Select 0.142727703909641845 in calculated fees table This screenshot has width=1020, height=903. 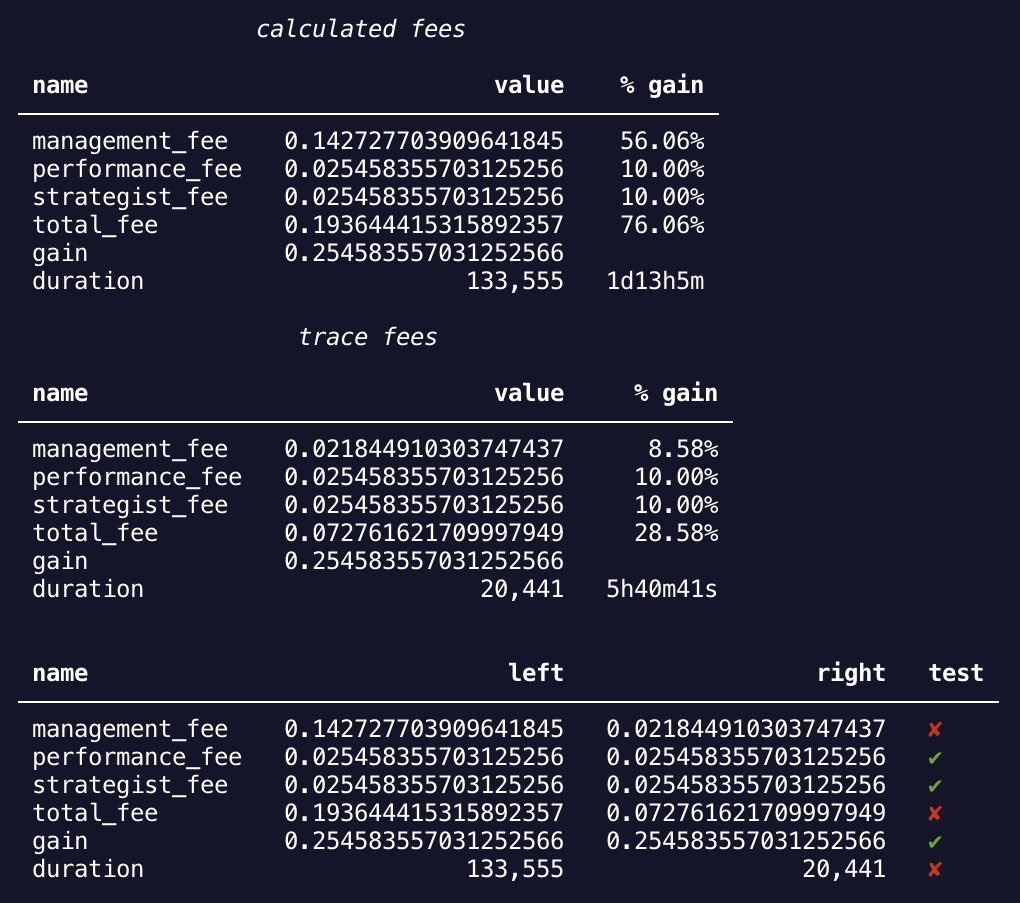pyautogui.click(x=424, y=141)
